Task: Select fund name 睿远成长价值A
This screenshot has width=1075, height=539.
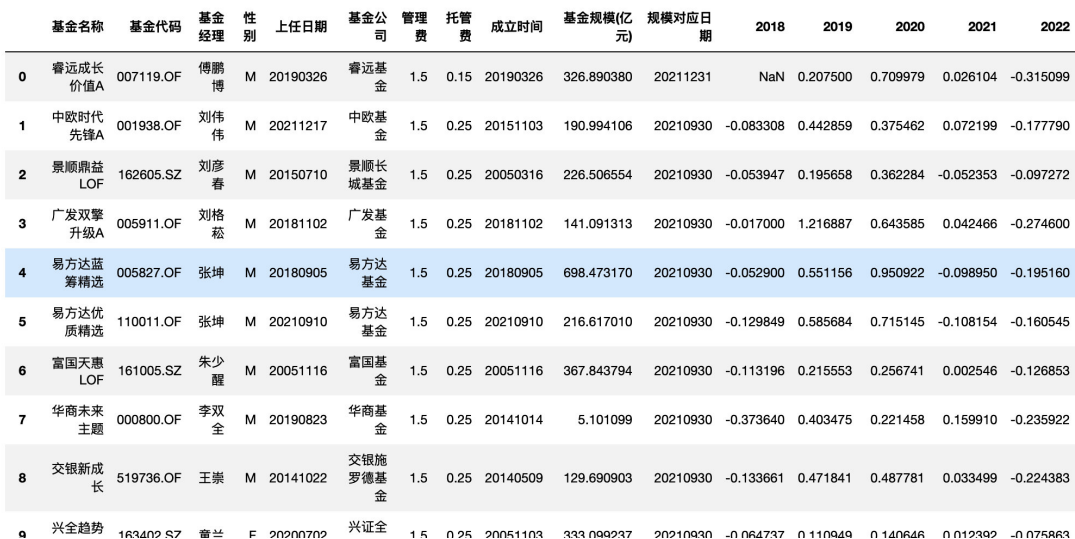Action: tap(77, 77)
